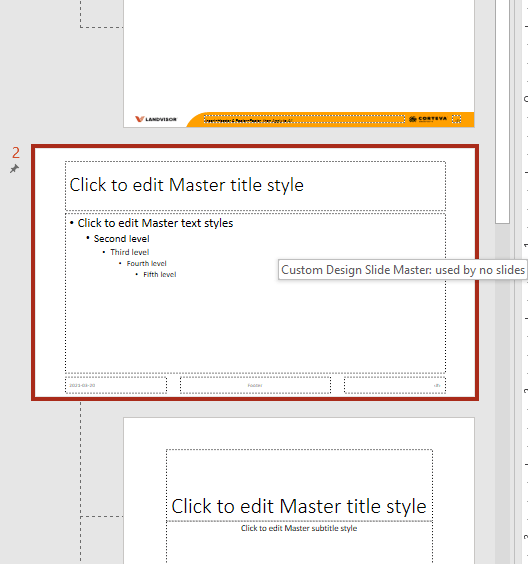The height and width of the screenshot is (564, 528).
Task: Click the slide number placeholder at the master's bottom right
Action: 395,385
